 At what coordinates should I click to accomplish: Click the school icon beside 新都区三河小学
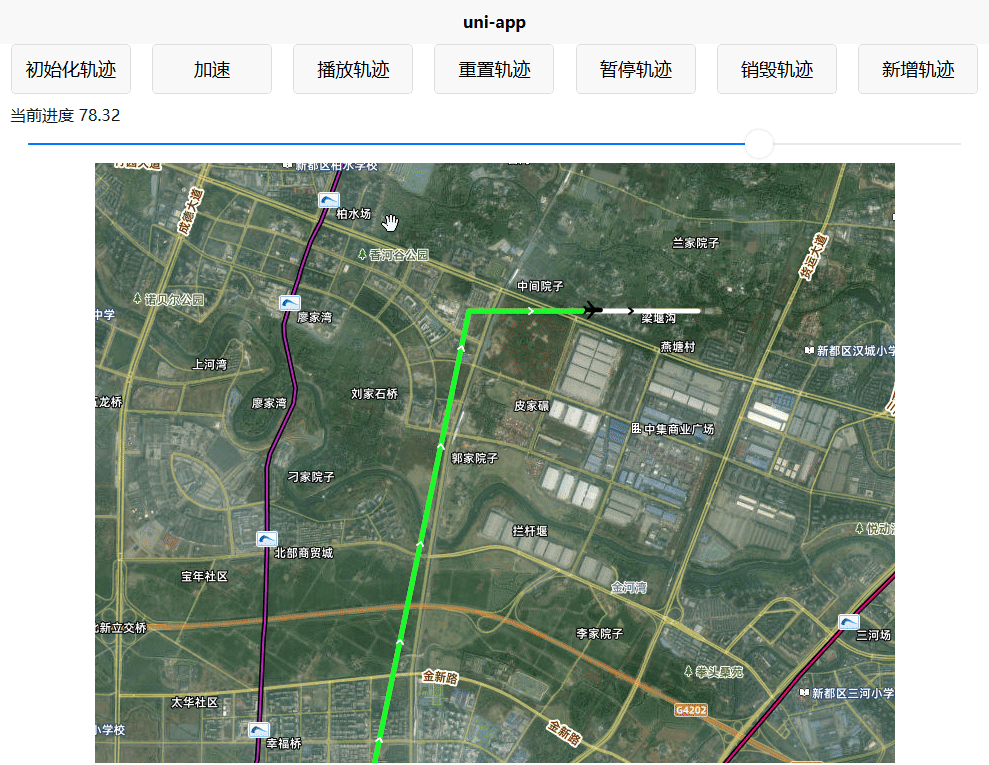point(804,692)
